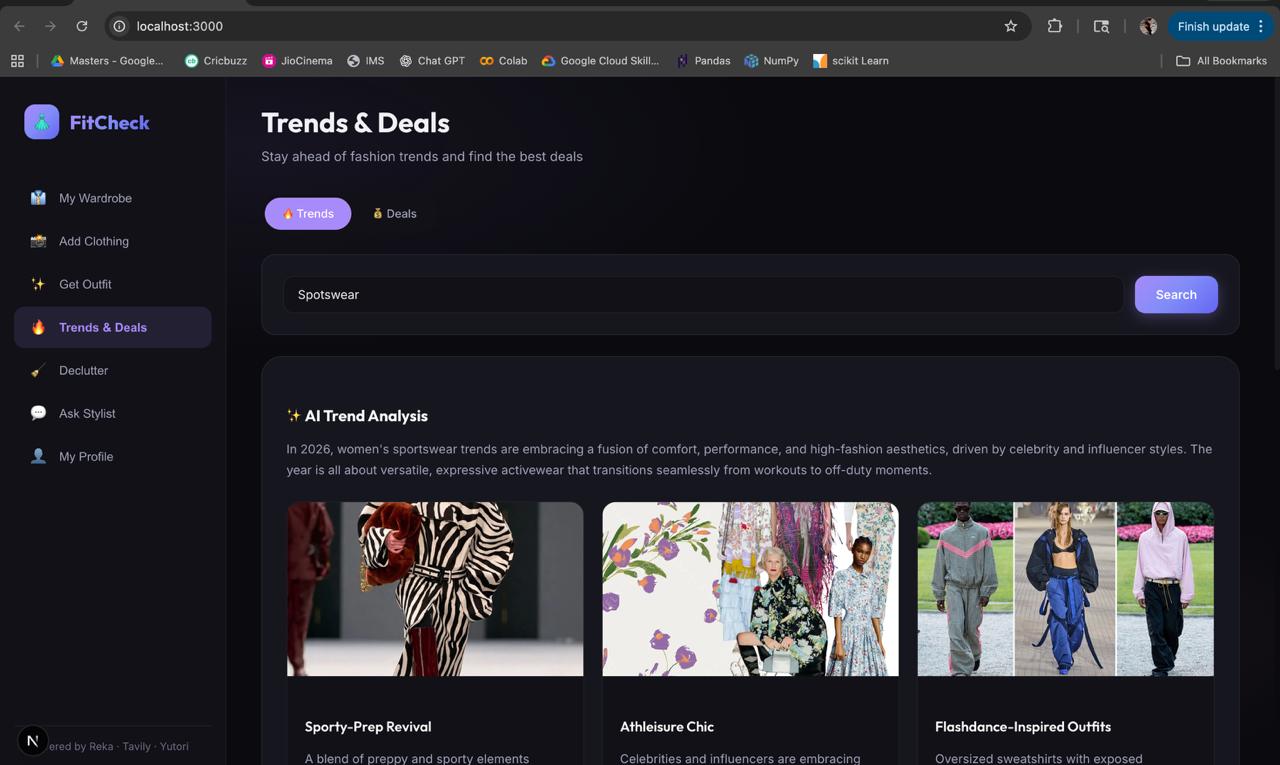1280x765 pixels.
Task: Reload the page with refresh icon
Action: (82, 26)
